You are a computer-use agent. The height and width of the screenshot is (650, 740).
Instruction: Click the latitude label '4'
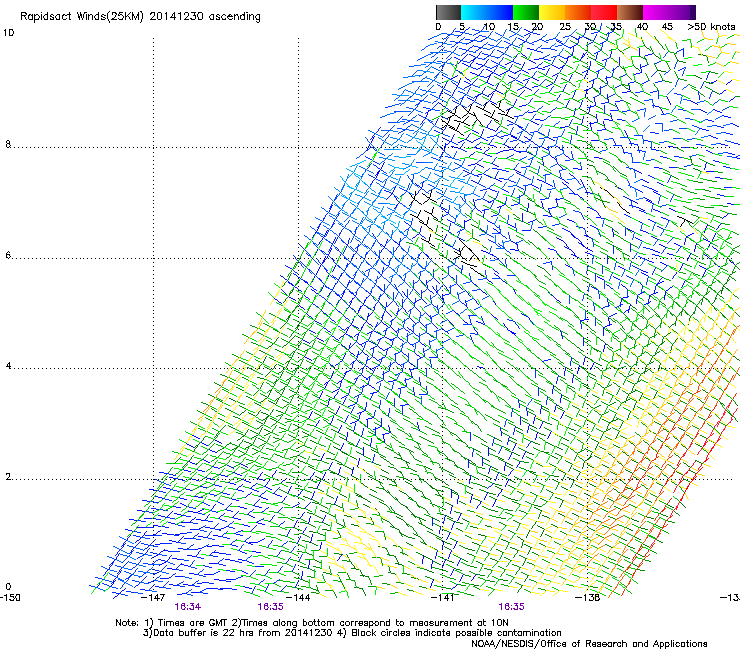pyautogui.click(x=8, y=366)
